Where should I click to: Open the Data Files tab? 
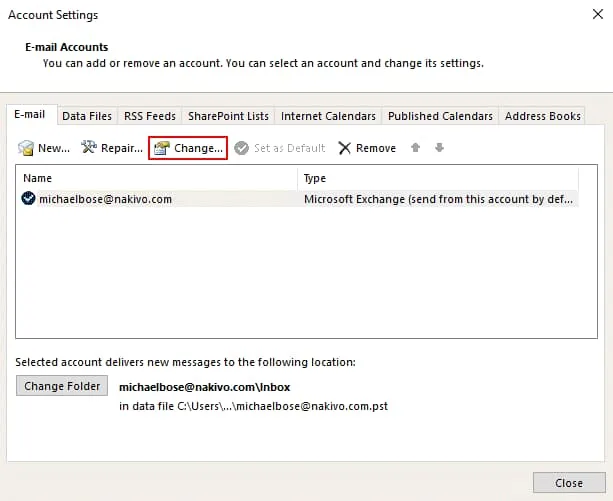(87, 116)
